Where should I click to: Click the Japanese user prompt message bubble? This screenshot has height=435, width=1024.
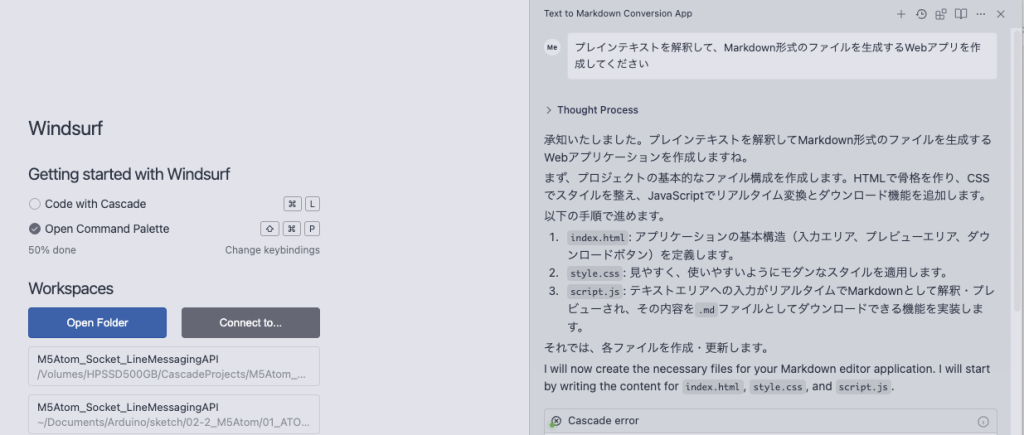[782, 56]
